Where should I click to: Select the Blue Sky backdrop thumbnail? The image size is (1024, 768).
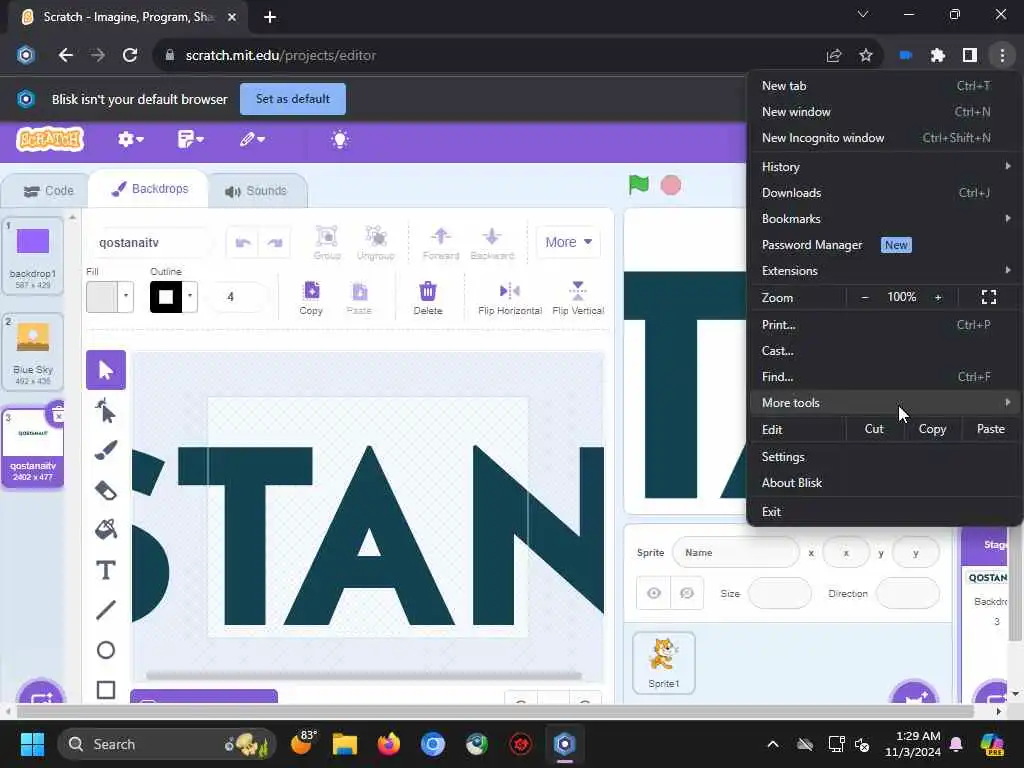pos(33,351)
